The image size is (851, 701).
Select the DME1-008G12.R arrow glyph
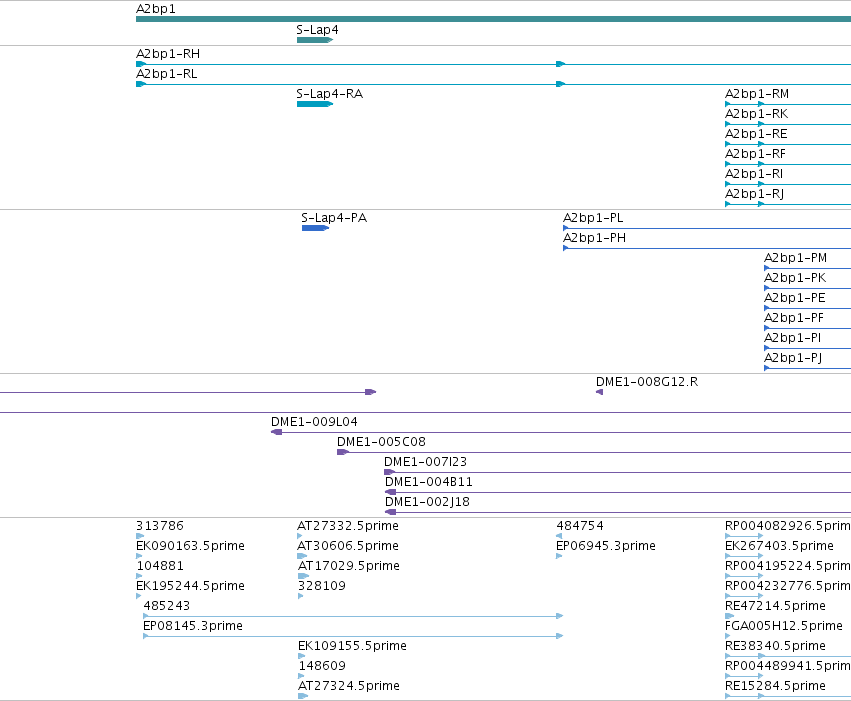point(599,392)
